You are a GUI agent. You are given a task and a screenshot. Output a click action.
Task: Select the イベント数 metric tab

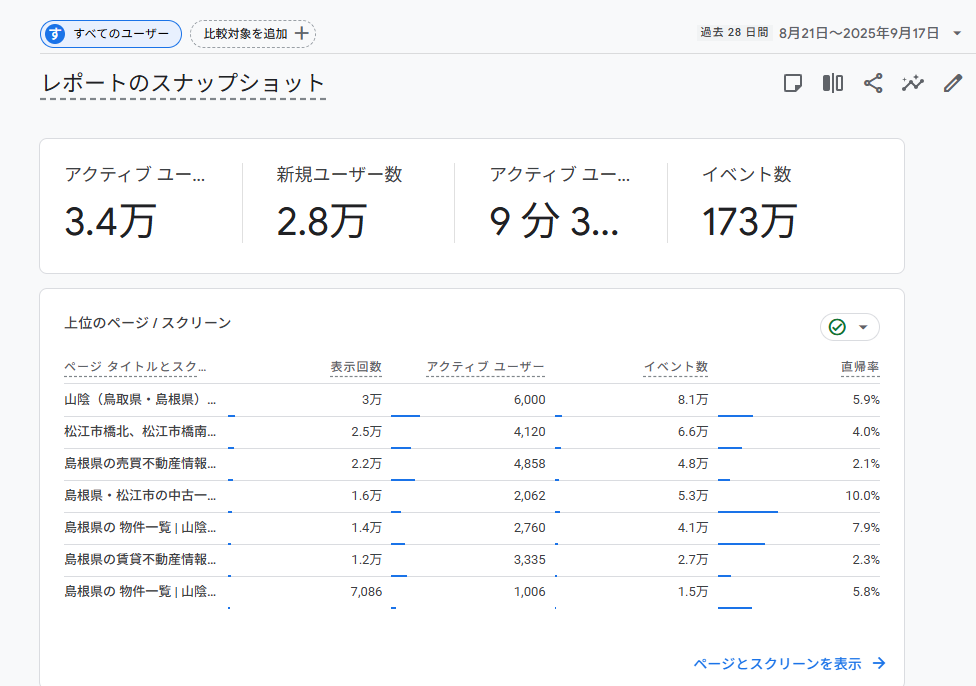(748, 204)
